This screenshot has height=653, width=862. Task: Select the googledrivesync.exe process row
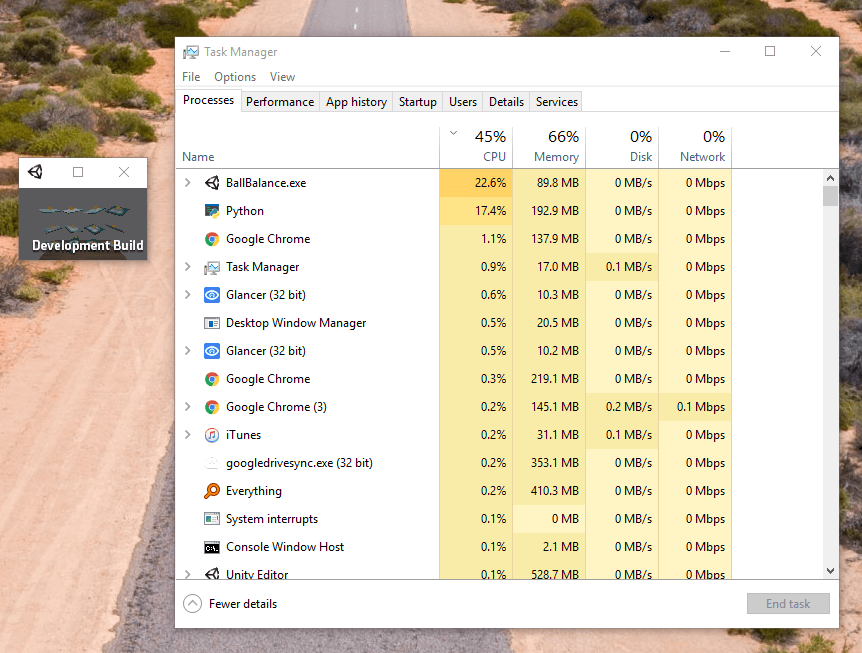(x=299, y=463)
